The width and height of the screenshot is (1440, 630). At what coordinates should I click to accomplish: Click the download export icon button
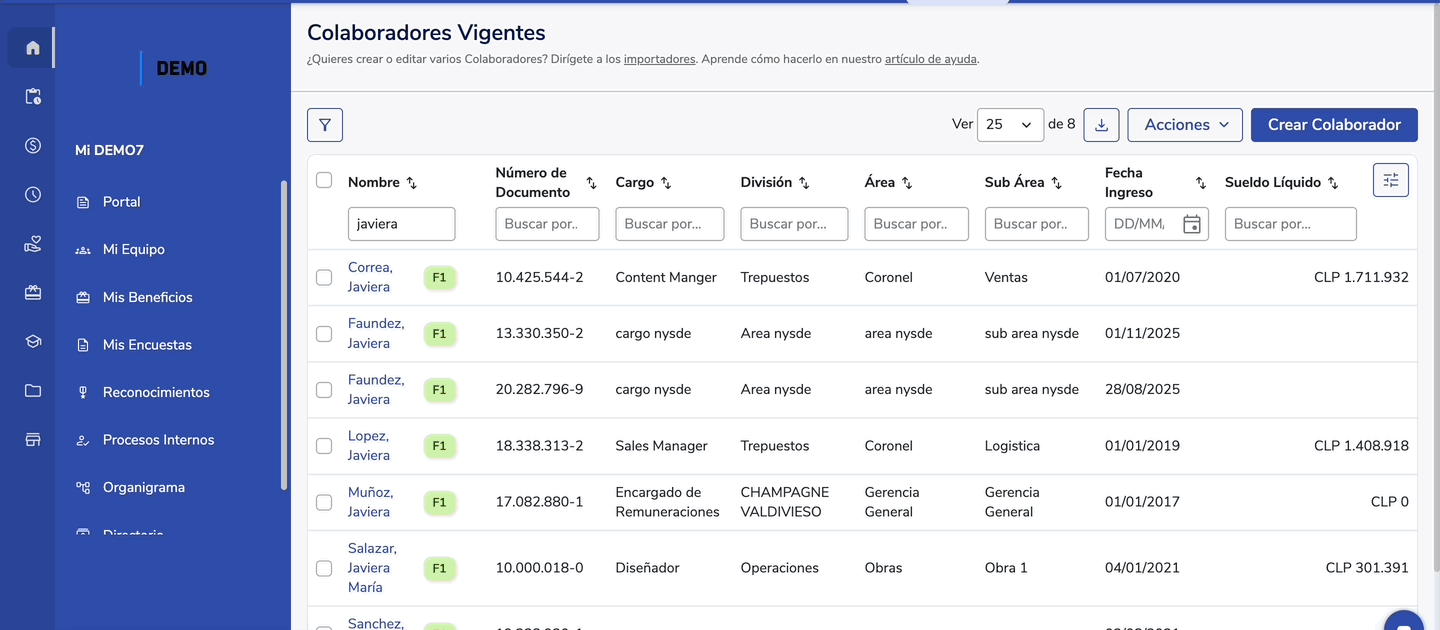click(x=1101, y=125)
